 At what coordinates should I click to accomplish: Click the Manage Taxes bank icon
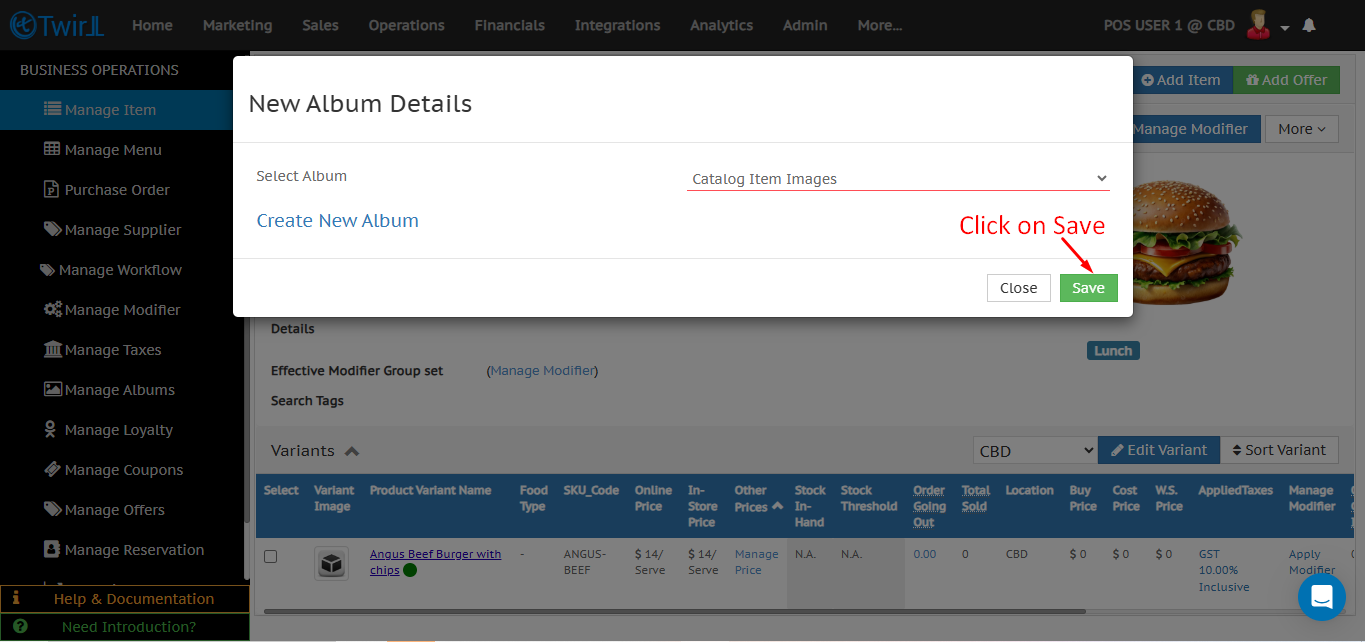(x=52, y=350)
